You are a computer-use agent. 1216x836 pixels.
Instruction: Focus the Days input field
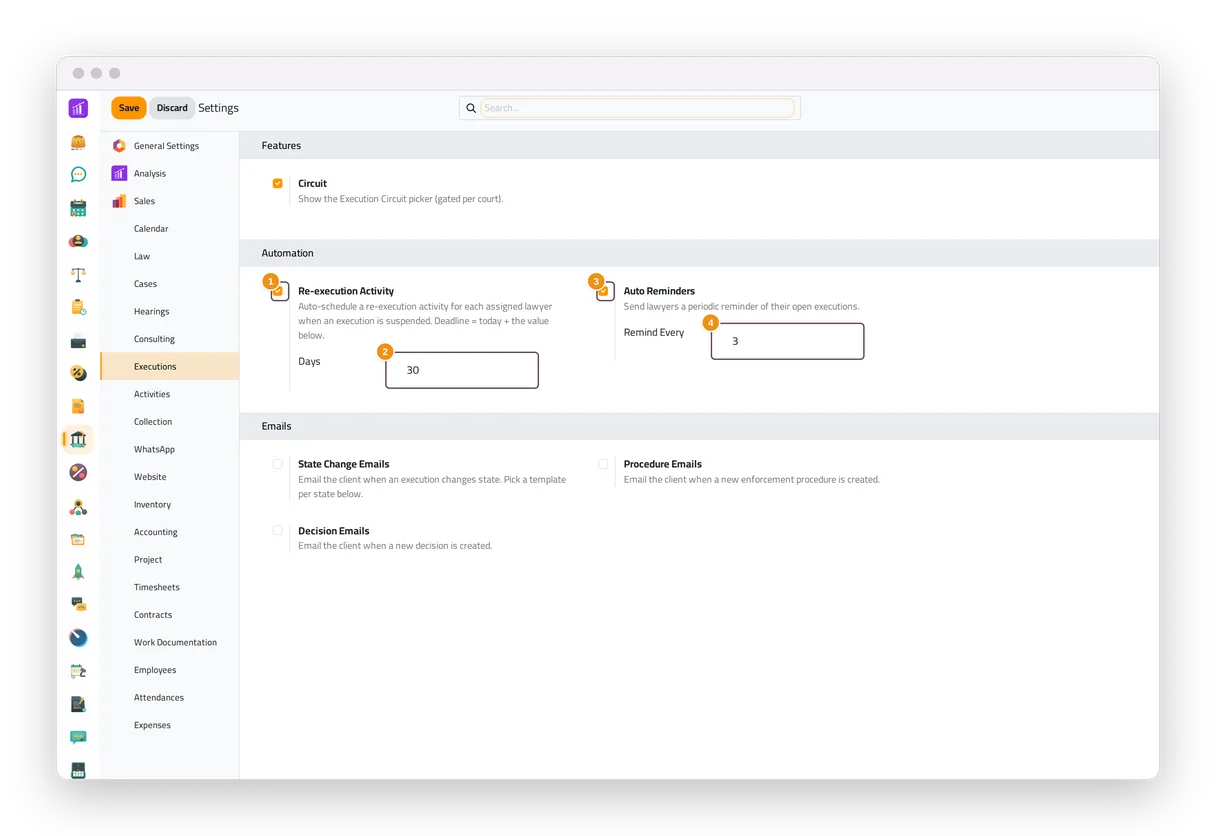pos(462,370)
